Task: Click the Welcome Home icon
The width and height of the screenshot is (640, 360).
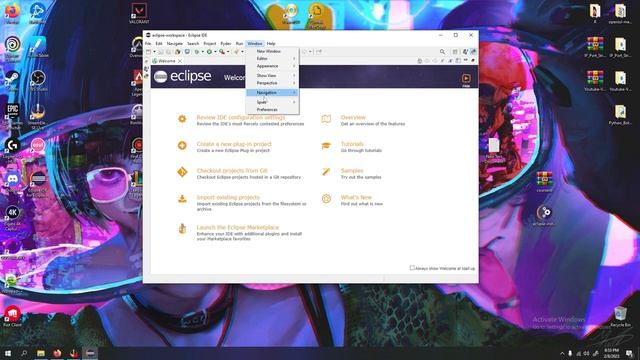Action: coord(420,61)
